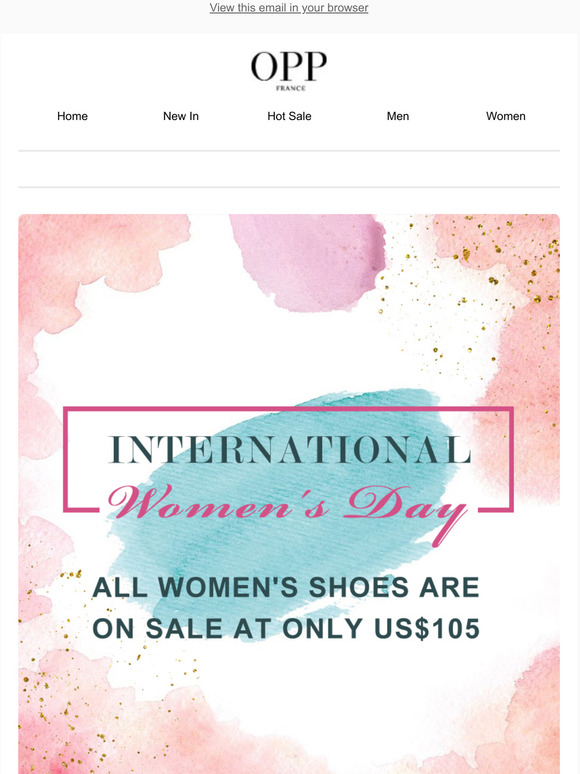The image size is (580, 774).
Task: Open the New In section
Action: pyautogui.click(x=181, y=116)
